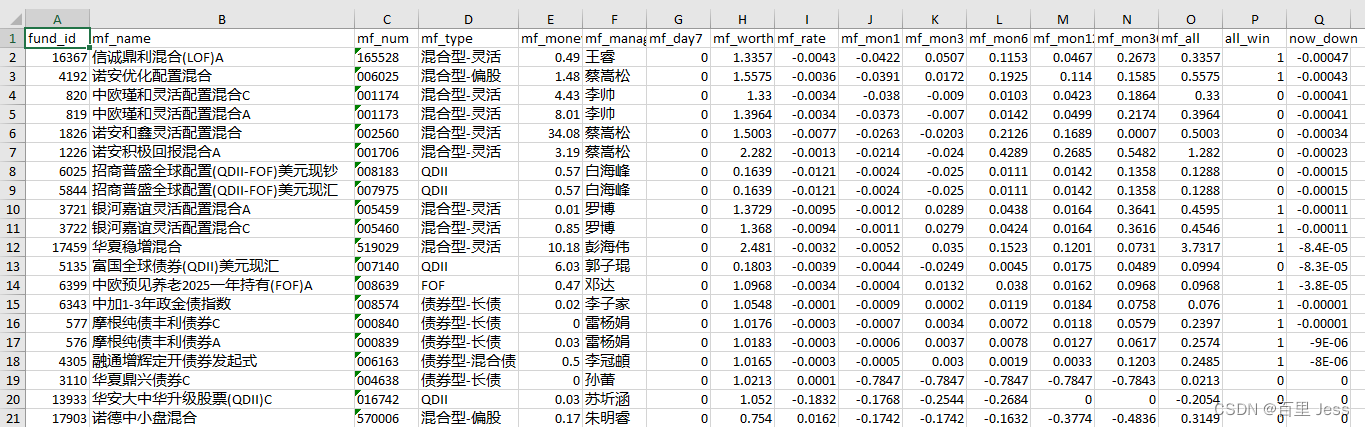Select the mf_type cell 债券型-混合债
Image resolution: width=1365 pixels, height=427 pixels.
pos(468,360)
